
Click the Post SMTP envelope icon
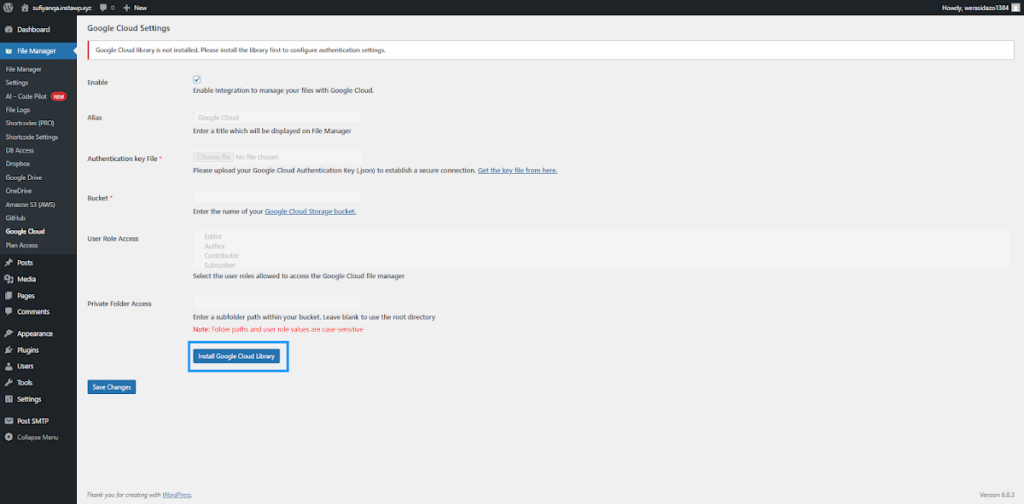tap(9, 421)
